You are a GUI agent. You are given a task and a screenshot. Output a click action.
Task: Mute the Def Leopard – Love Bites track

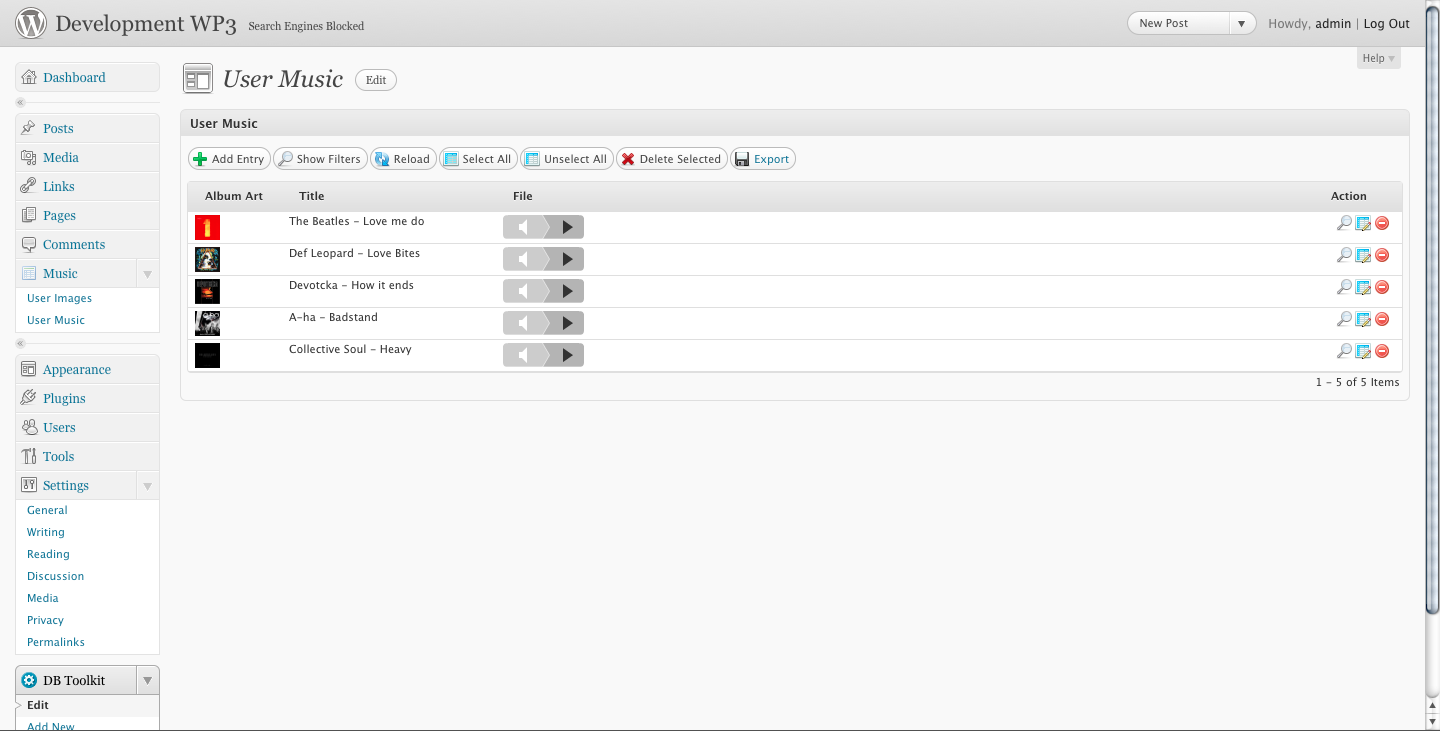[x=523, y=259]
